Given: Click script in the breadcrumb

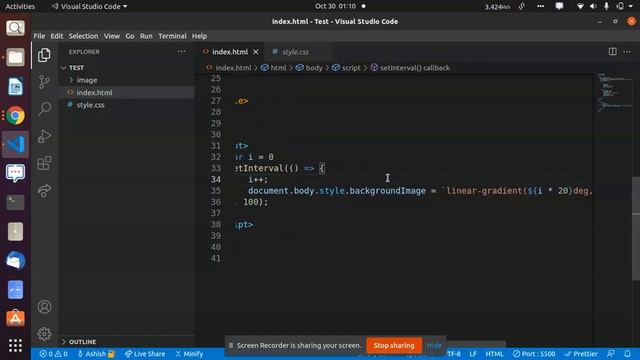Looking at the screenshot, I should [351, 68].
